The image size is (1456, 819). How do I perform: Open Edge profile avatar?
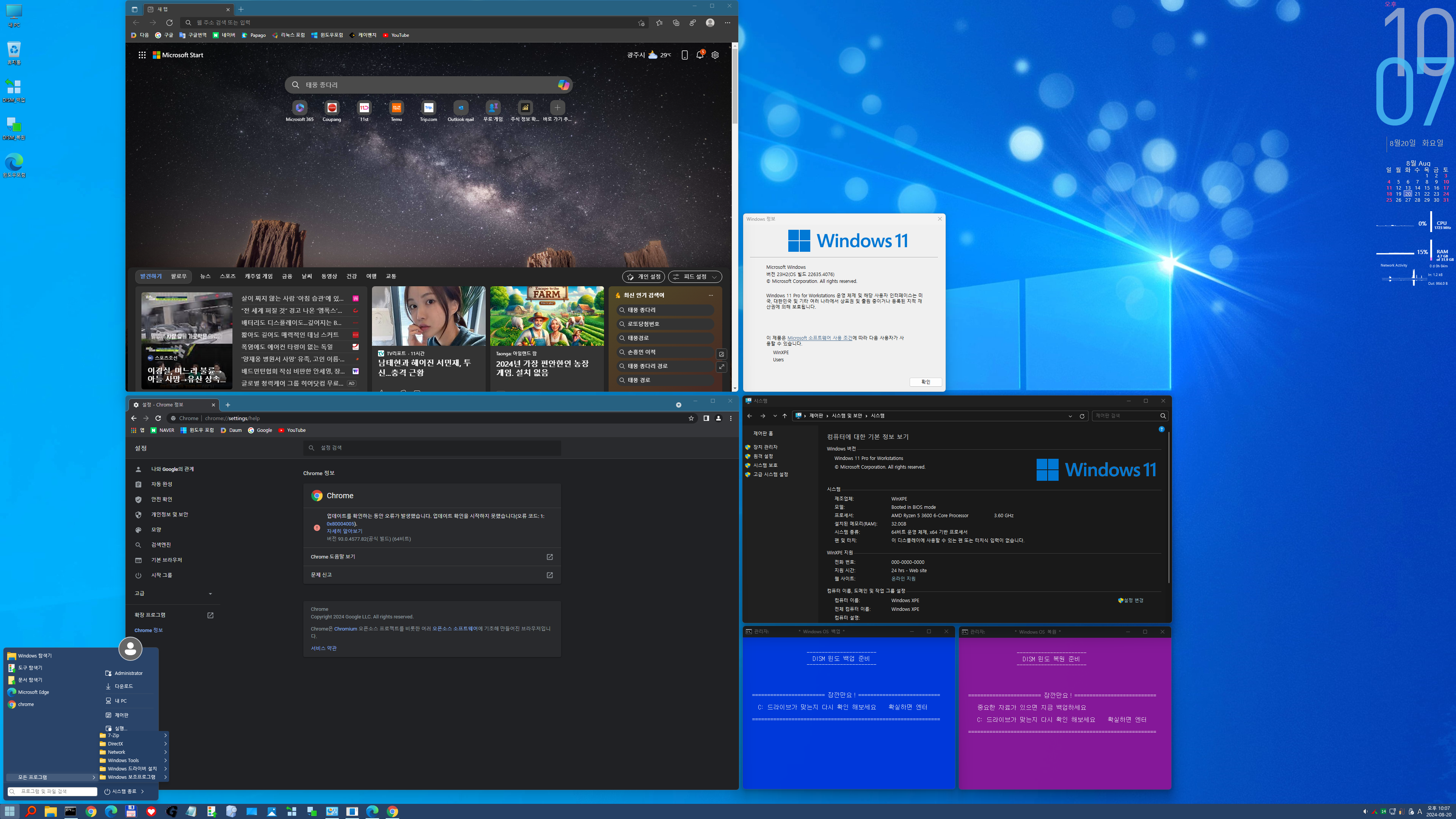coord(710,23)
